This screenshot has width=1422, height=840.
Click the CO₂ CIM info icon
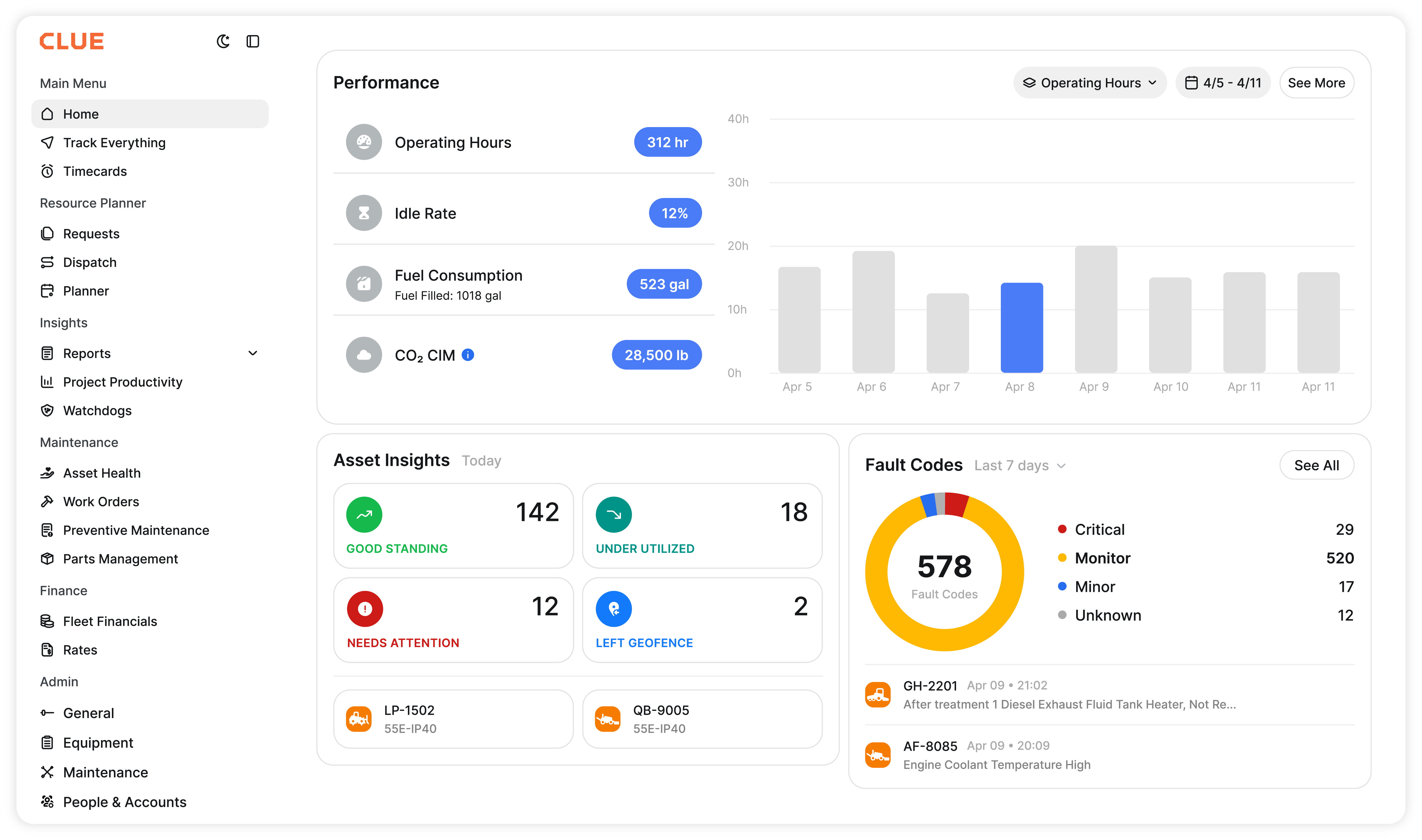(468, 354)
